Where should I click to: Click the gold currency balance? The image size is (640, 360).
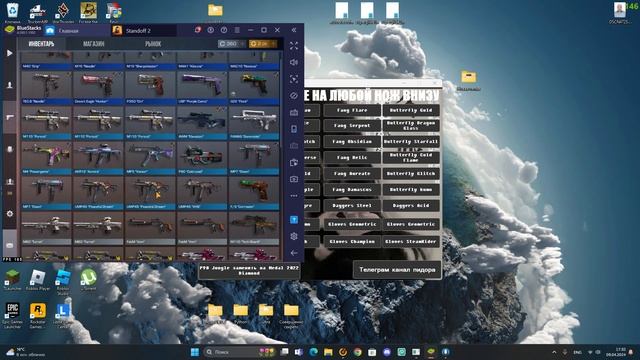coord(263,44)
